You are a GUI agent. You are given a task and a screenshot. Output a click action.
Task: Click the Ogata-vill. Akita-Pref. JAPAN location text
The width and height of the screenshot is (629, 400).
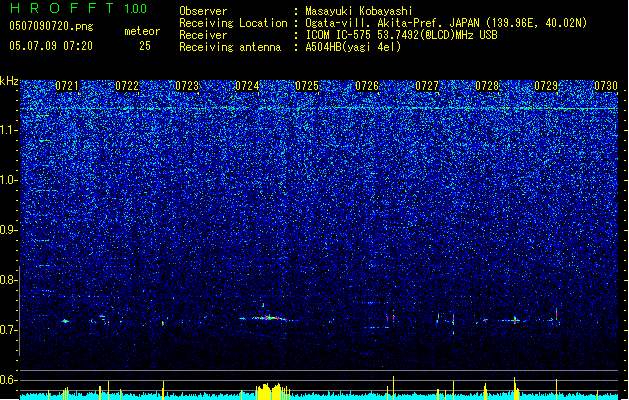(x=446, y=23)
